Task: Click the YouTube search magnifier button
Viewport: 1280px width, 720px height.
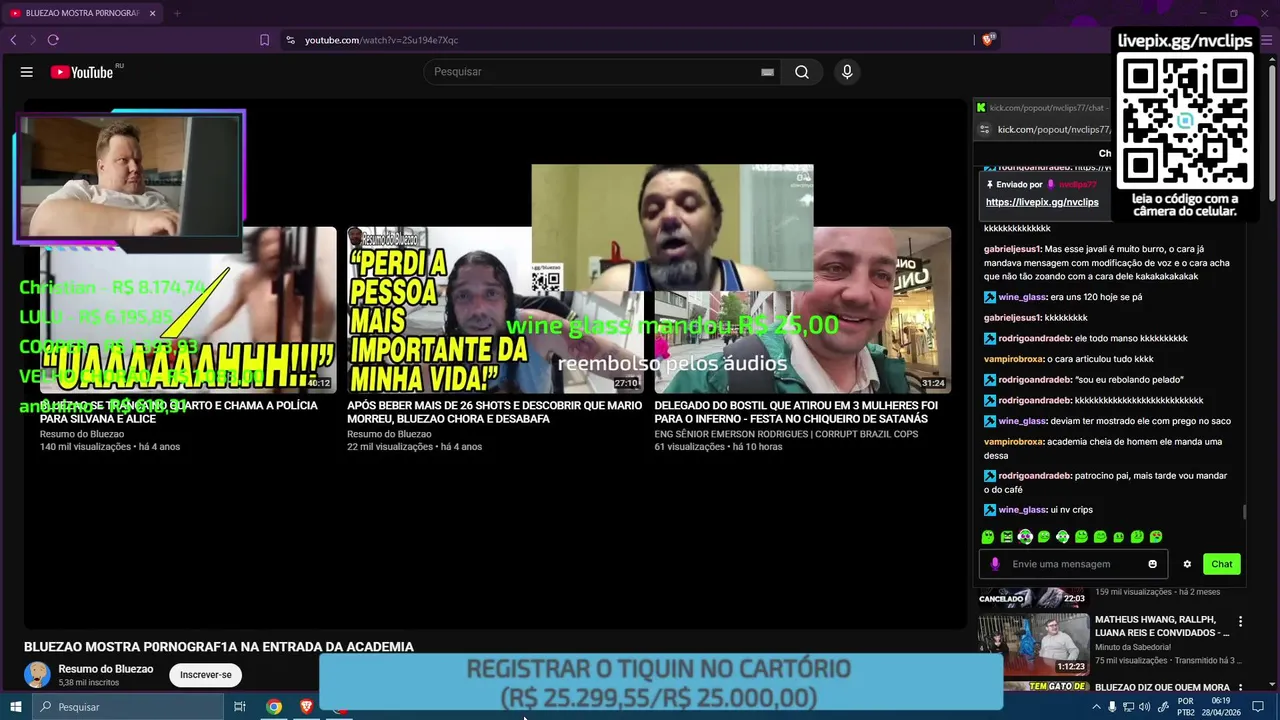Action: 802,72
